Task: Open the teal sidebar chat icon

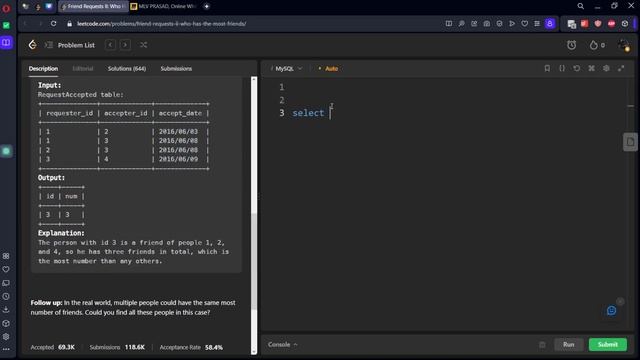Action: (x=6, y=151)
